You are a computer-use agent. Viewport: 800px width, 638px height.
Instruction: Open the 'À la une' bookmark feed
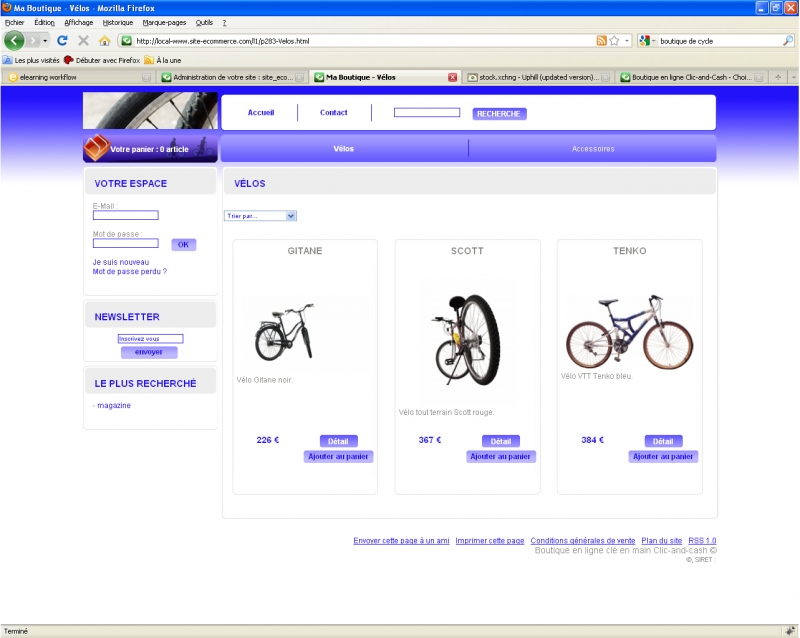163,60
